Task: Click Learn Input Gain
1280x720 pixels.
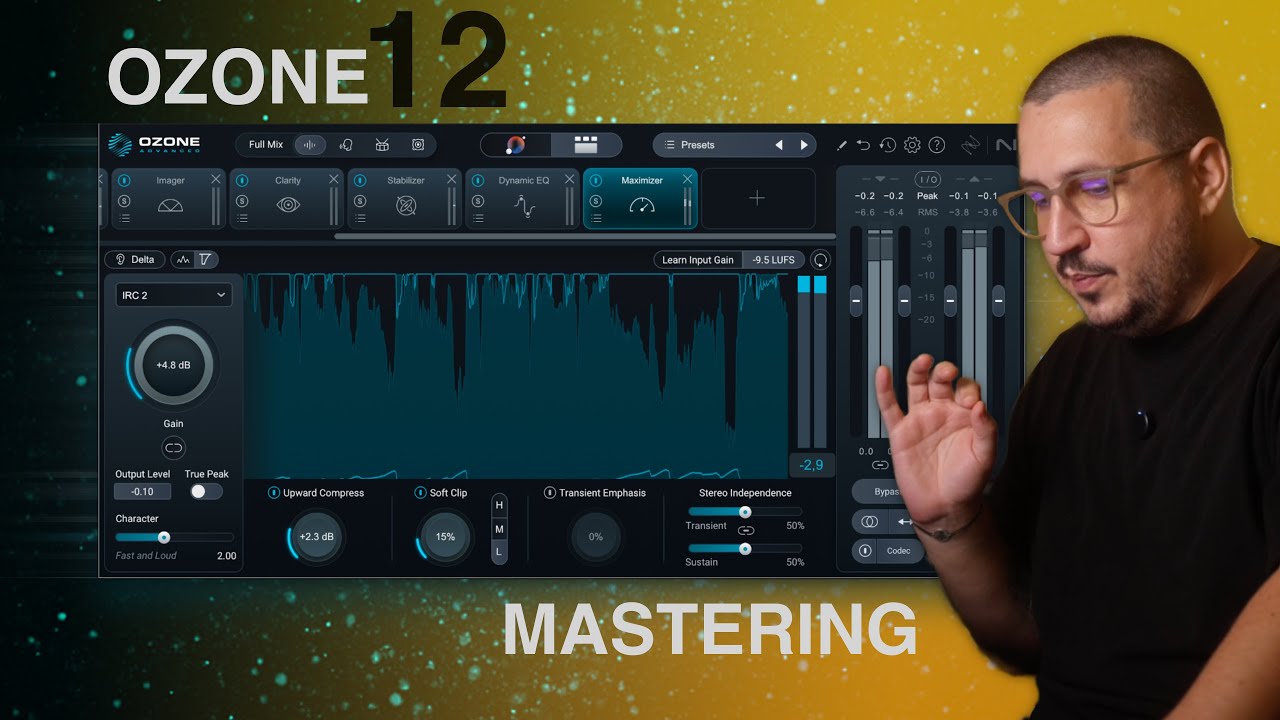Action: click(x=698, y=260)
